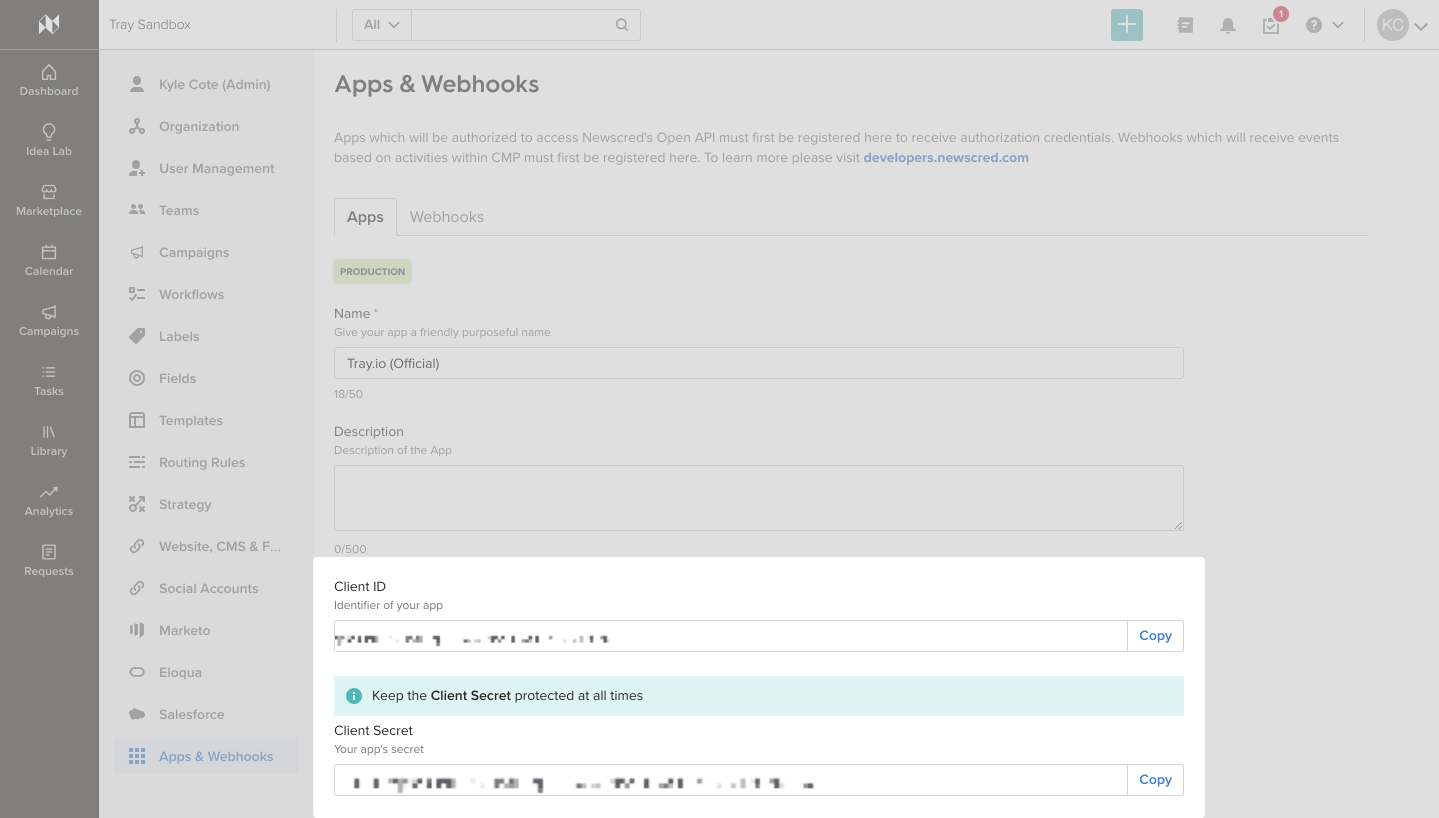Open the Requests section
Screen dimensions: 1439x818
[48, 560]
